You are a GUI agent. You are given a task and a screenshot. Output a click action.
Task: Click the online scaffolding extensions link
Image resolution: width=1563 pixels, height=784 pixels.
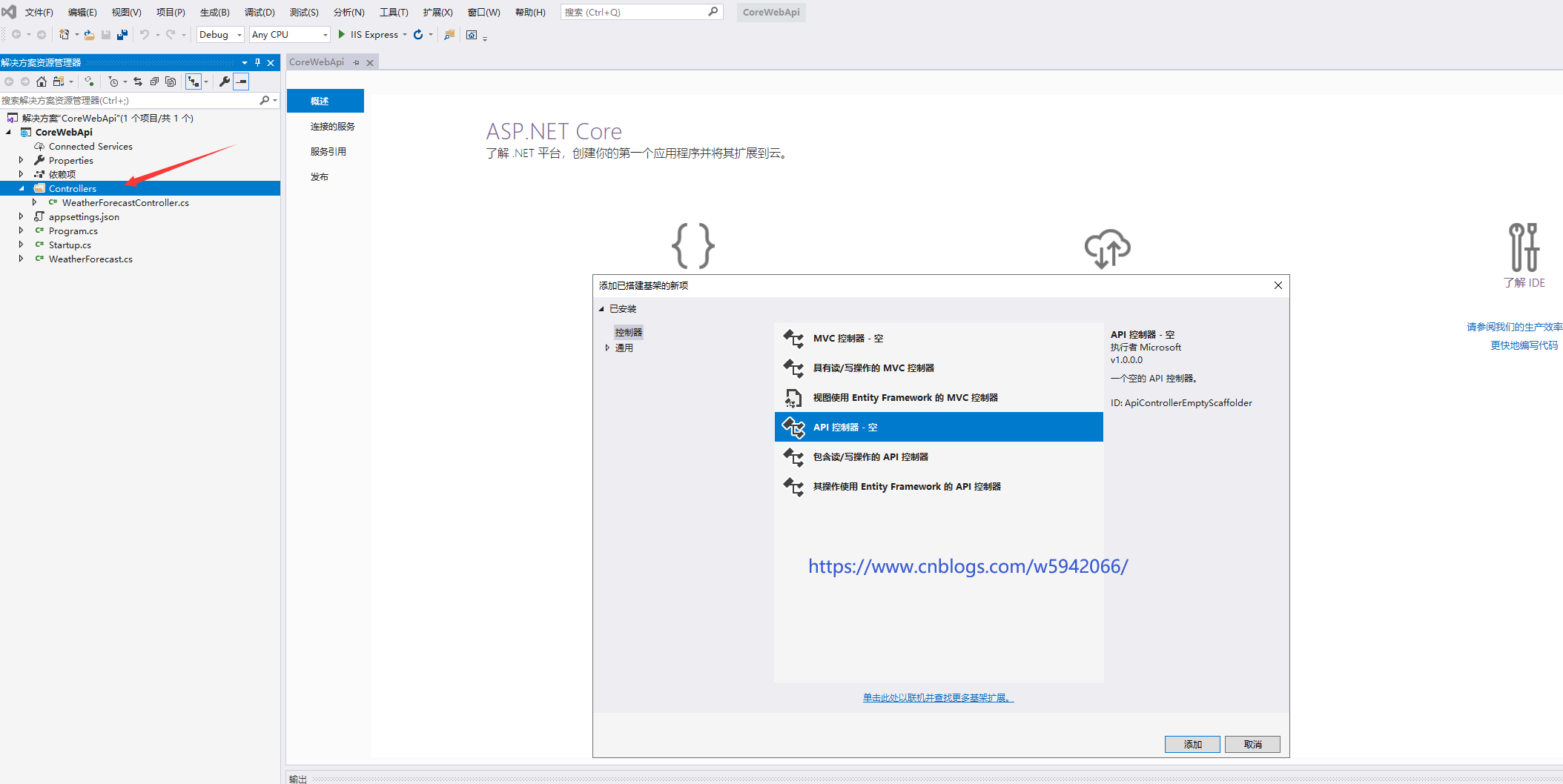tap(937, 697)
